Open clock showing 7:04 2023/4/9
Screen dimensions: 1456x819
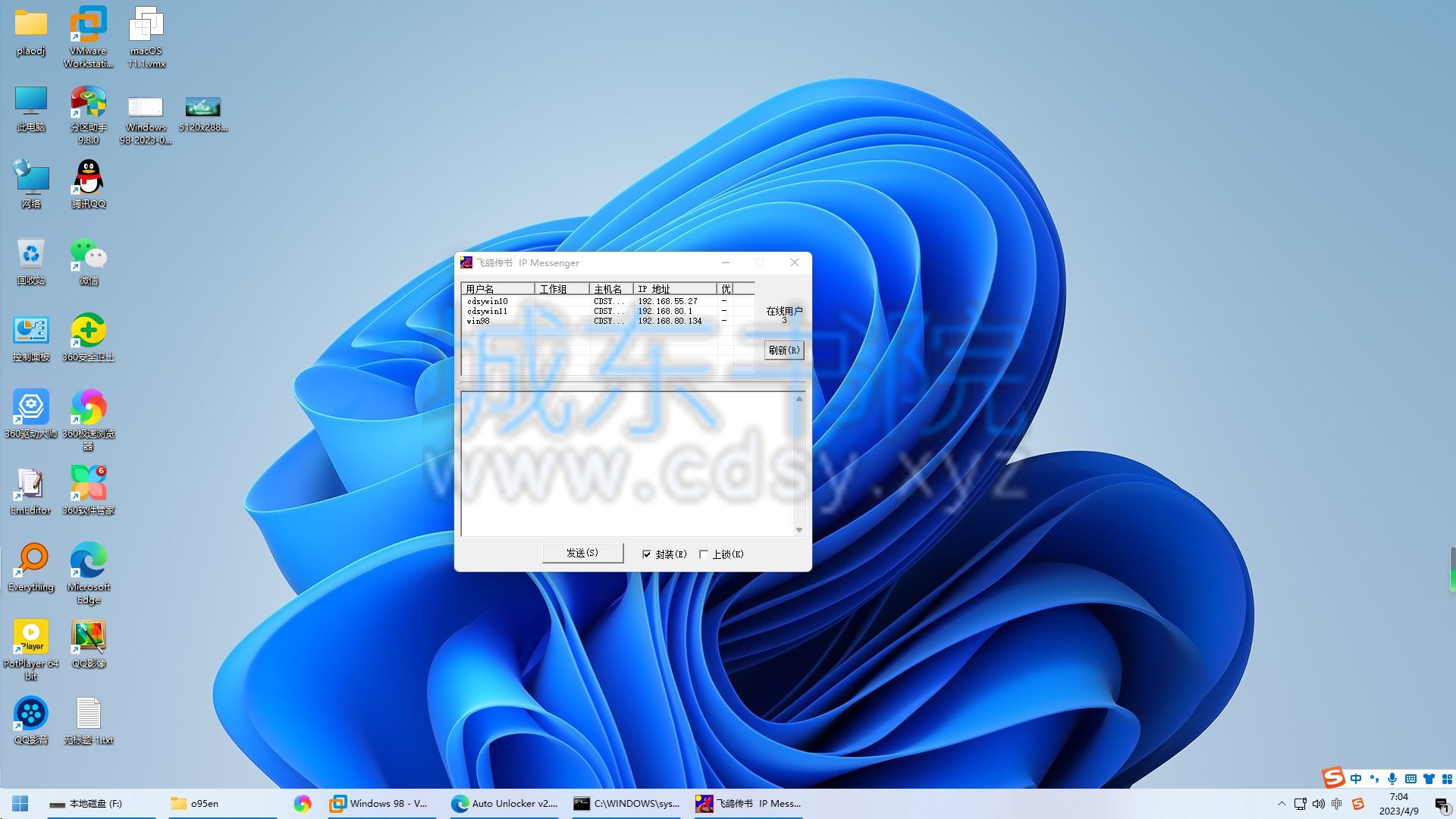(1398, 804)
